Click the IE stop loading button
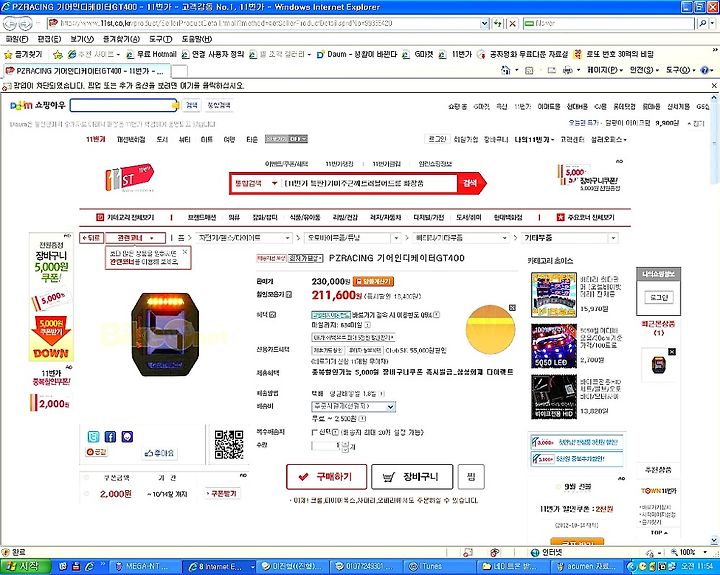 [x=512, y=23]
